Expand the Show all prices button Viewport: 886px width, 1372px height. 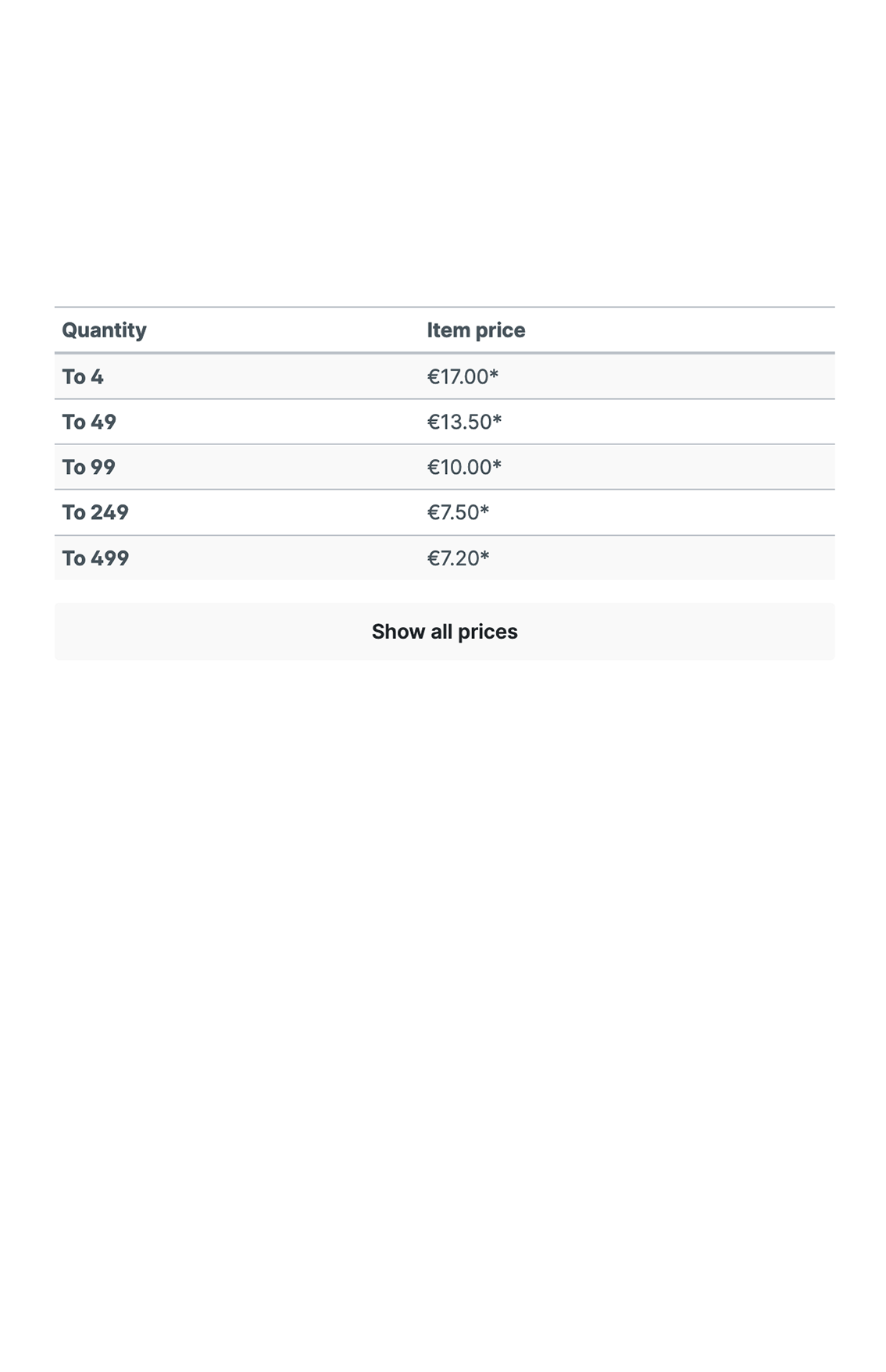point(444,631)
